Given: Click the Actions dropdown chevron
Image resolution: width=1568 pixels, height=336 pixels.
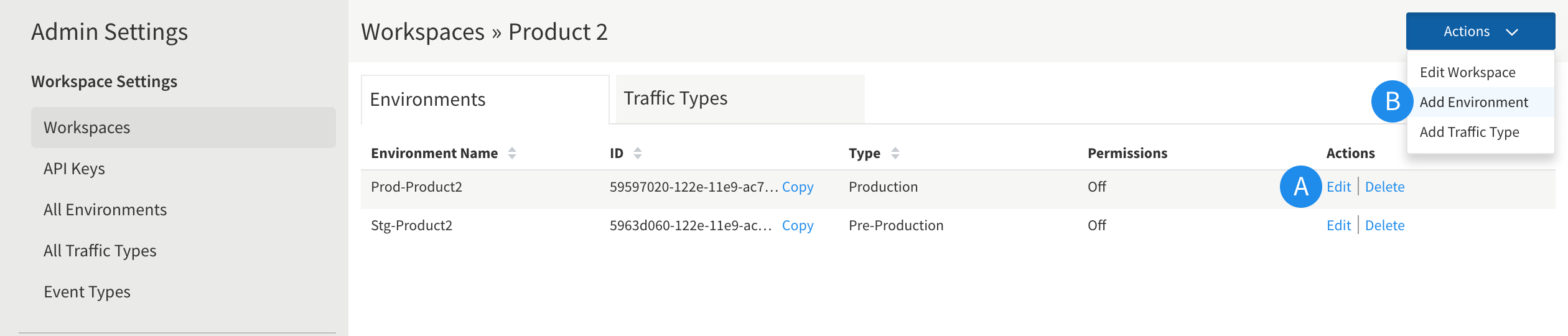Looking at the screenshot, I should [x=1512, y=32].
